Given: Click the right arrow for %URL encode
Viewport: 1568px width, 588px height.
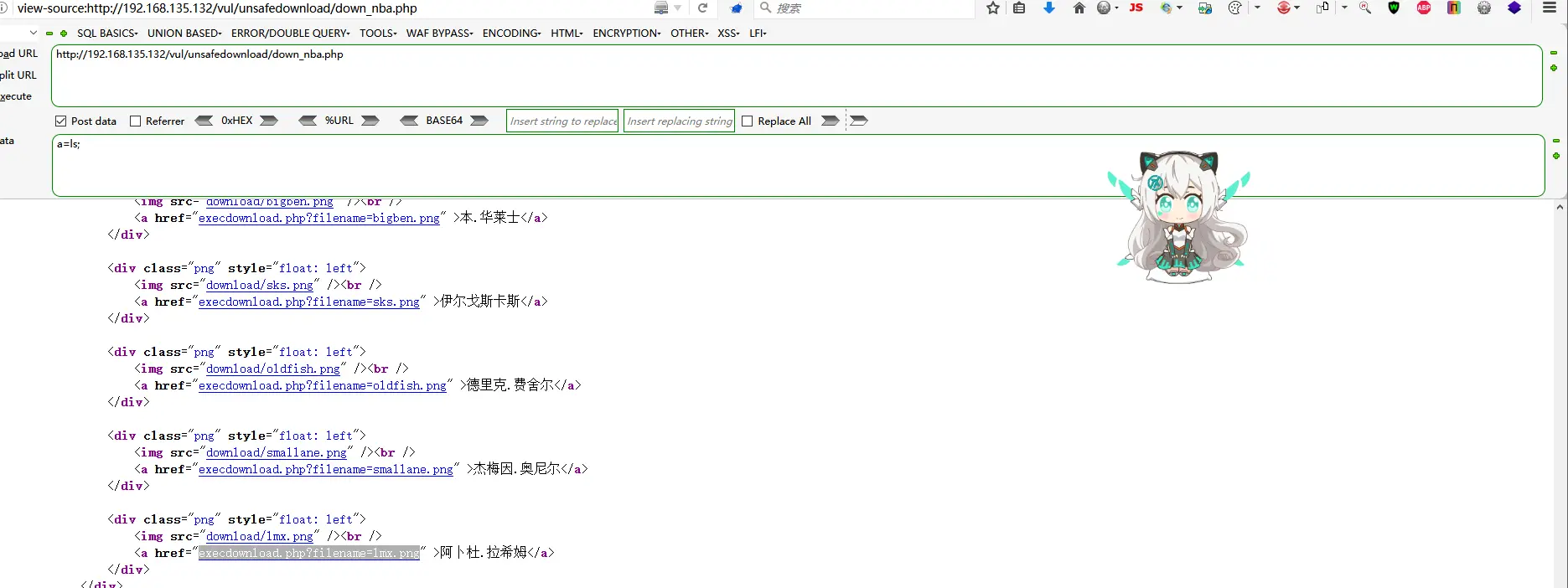Looking at the screenshot, I should click(370, 121).
